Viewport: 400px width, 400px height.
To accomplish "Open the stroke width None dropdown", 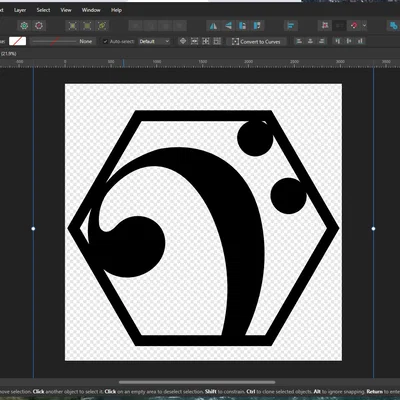I will tap(62, 41).
